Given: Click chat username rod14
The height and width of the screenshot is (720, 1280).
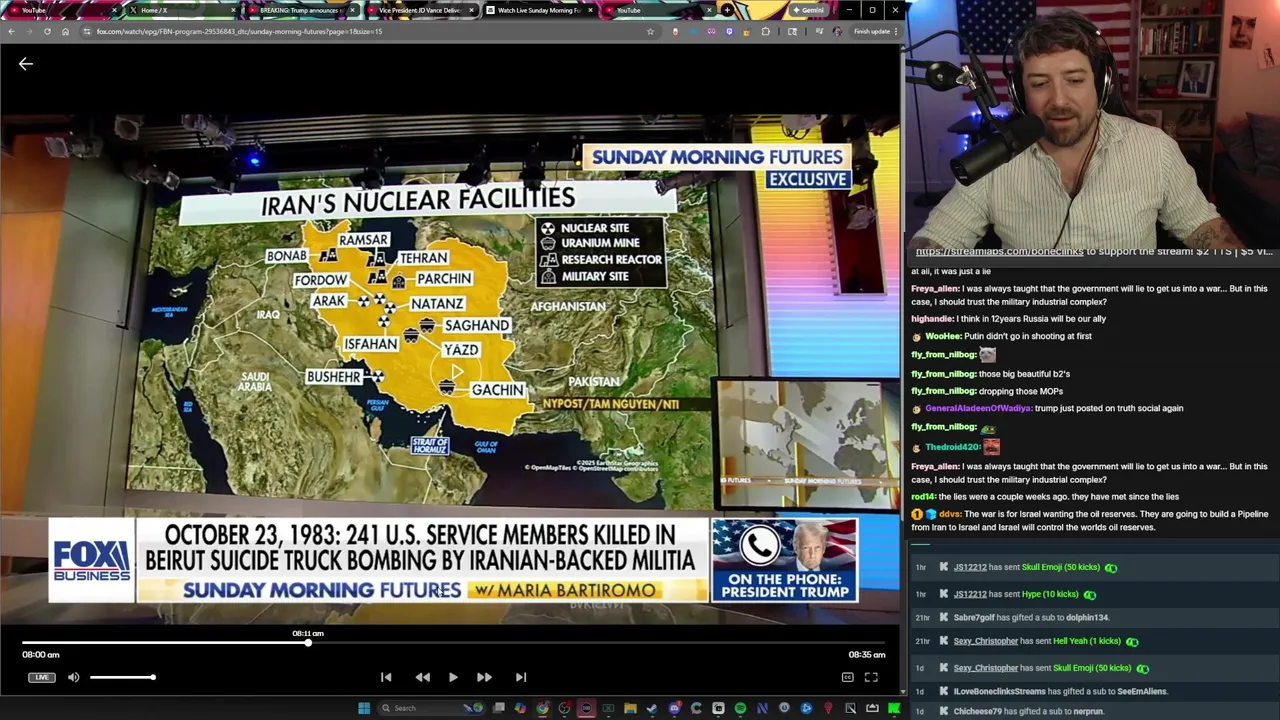Looking at the screenshot, I should click(x=922, y=497).
